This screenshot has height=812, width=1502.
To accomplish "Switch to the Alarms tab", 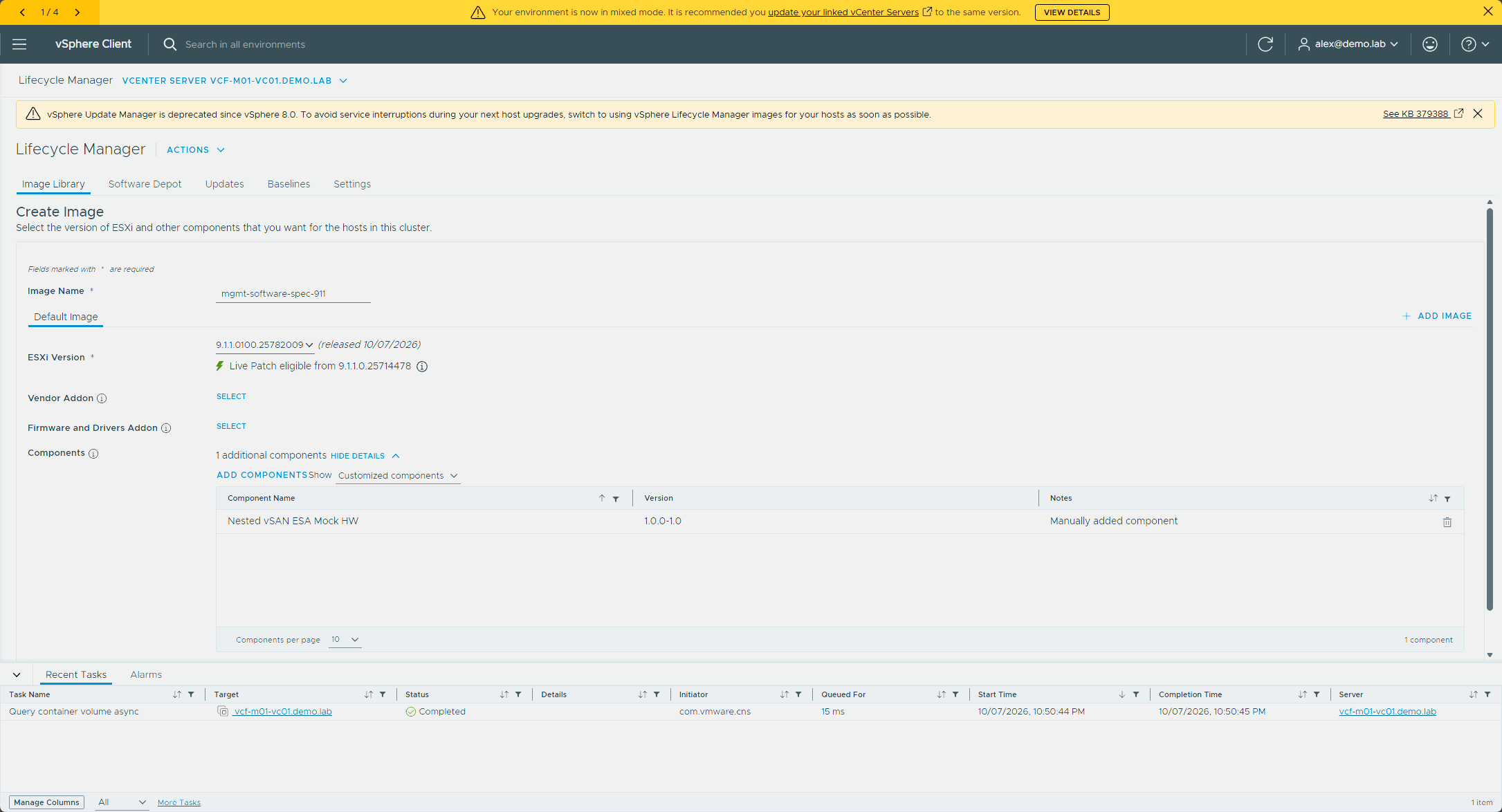I will click(x=146, y=675).
